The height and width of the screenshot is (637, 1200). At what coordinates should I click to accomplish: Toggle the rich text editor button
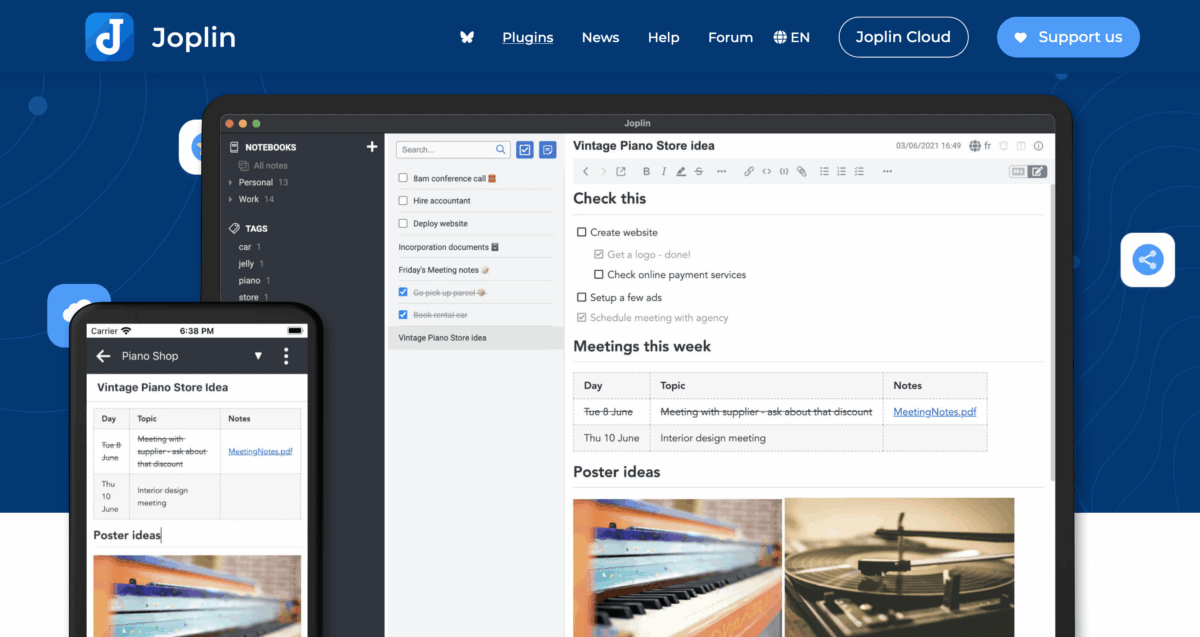(x=1038, y=171)
